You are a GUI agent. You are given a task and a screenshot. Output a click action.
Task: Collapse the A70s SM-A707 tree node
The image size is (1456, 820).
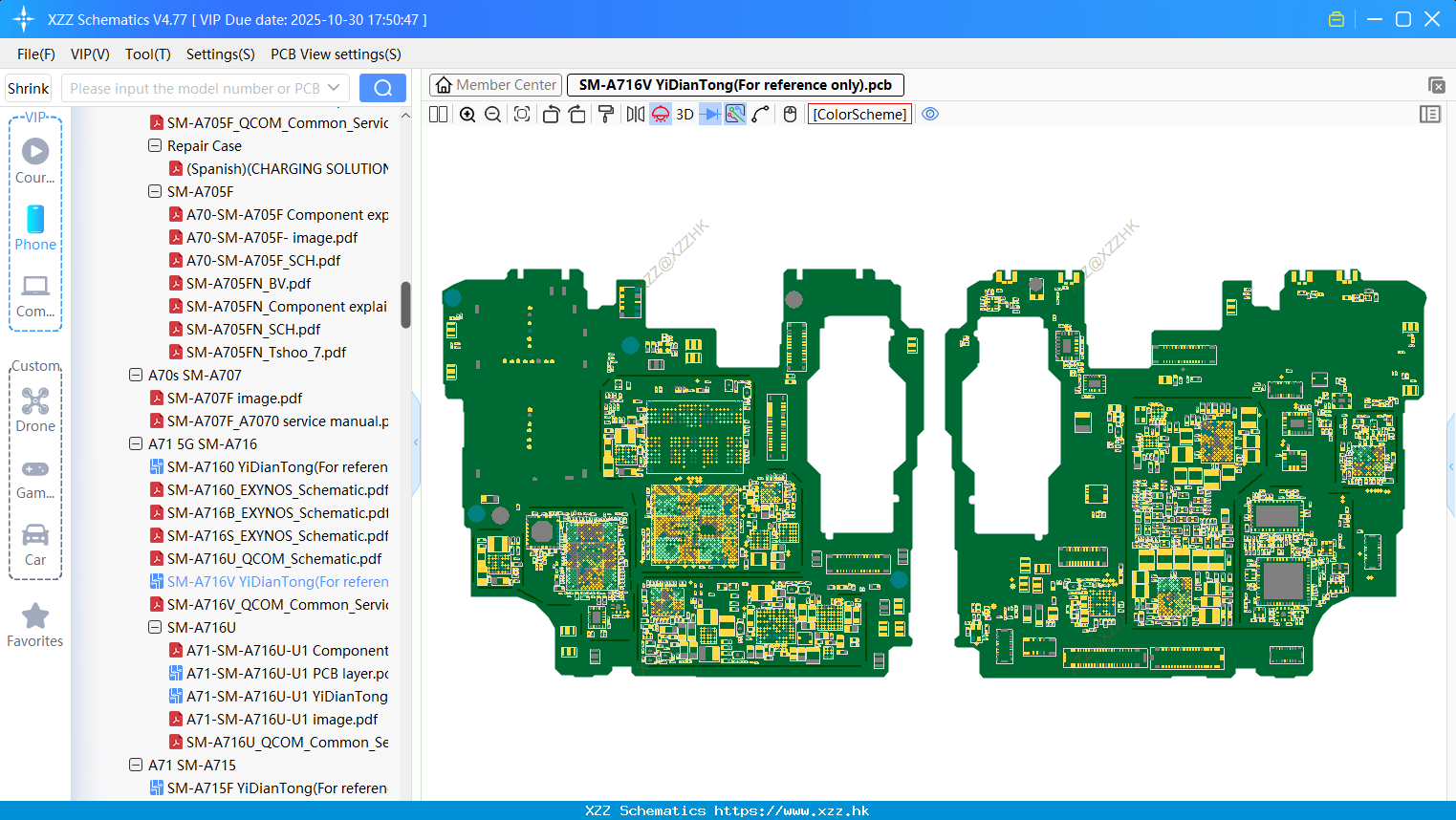(136, 376)
